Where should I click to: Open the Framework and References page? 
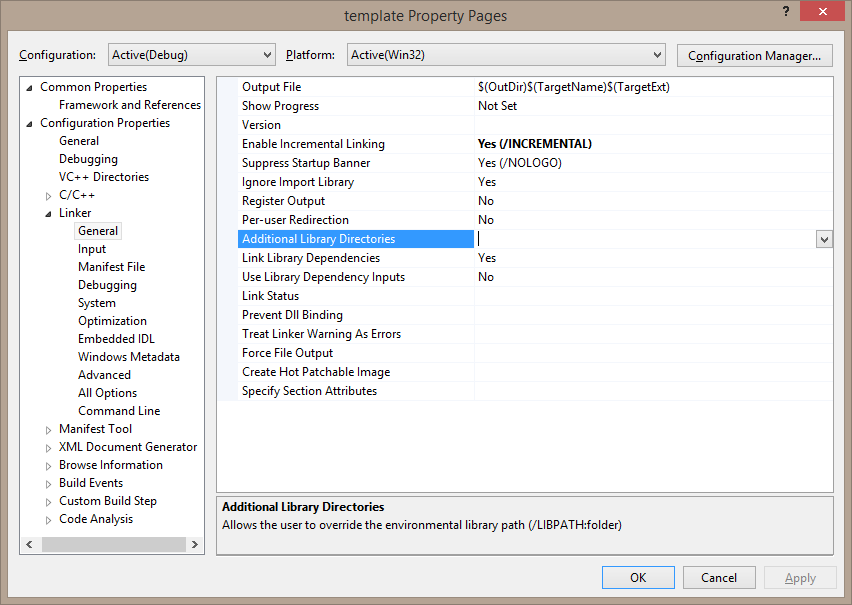pos(129,104)
